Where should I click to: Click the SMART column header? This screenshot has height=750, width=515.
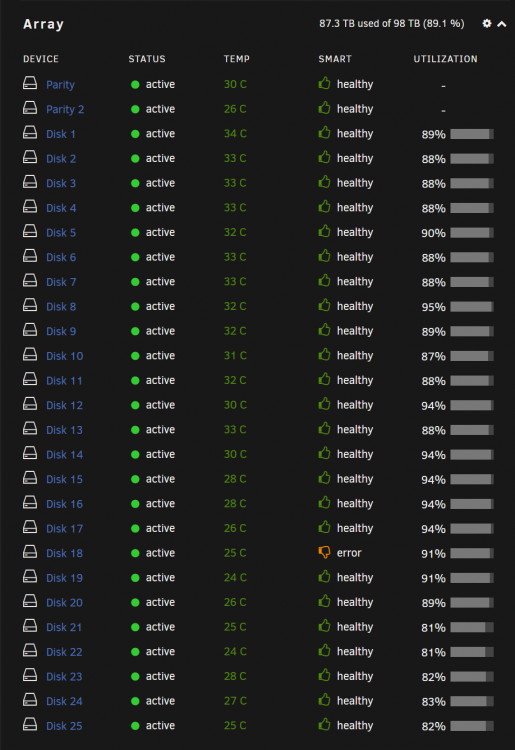coord(335,59)
